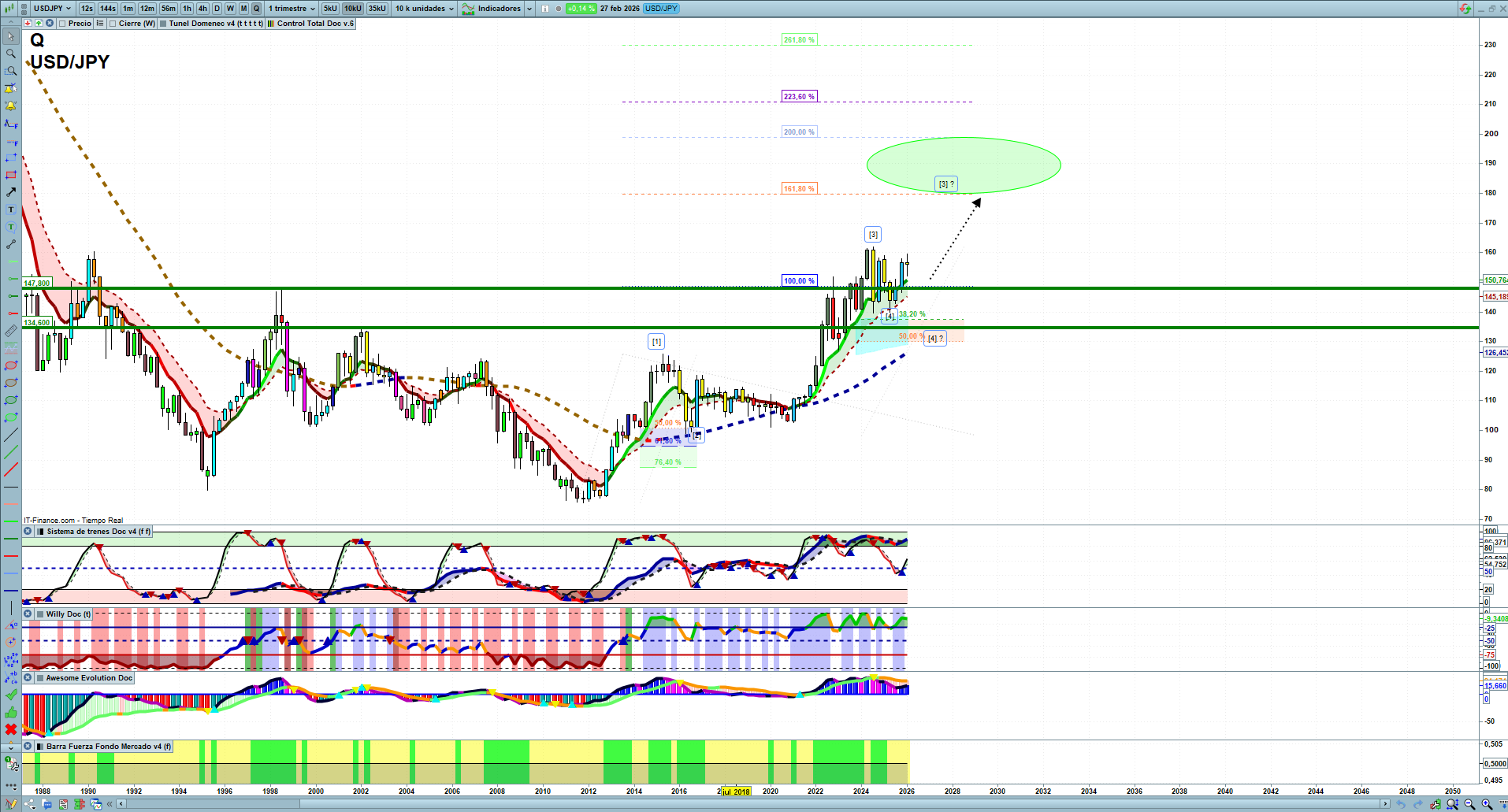The image size is (1508, 812).
Task: Open the Indicadores button
Action: 492,9
